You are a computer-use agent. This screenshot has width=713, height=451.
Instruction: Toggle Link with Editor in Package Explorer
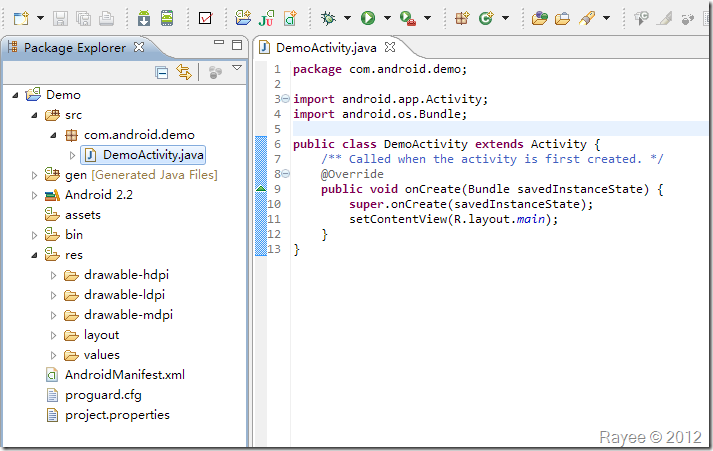pyautogui.click(x=184, y=72)
